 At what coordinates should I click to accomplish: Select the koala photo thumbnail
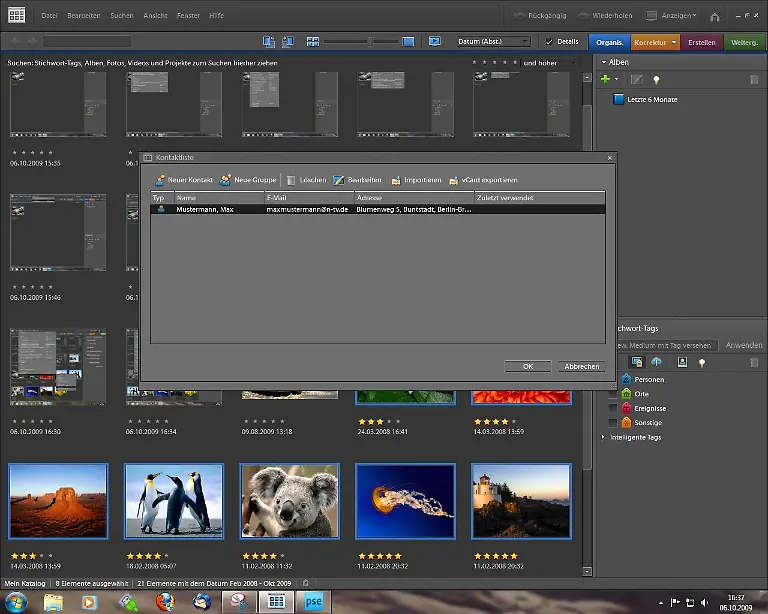[289, 500]
